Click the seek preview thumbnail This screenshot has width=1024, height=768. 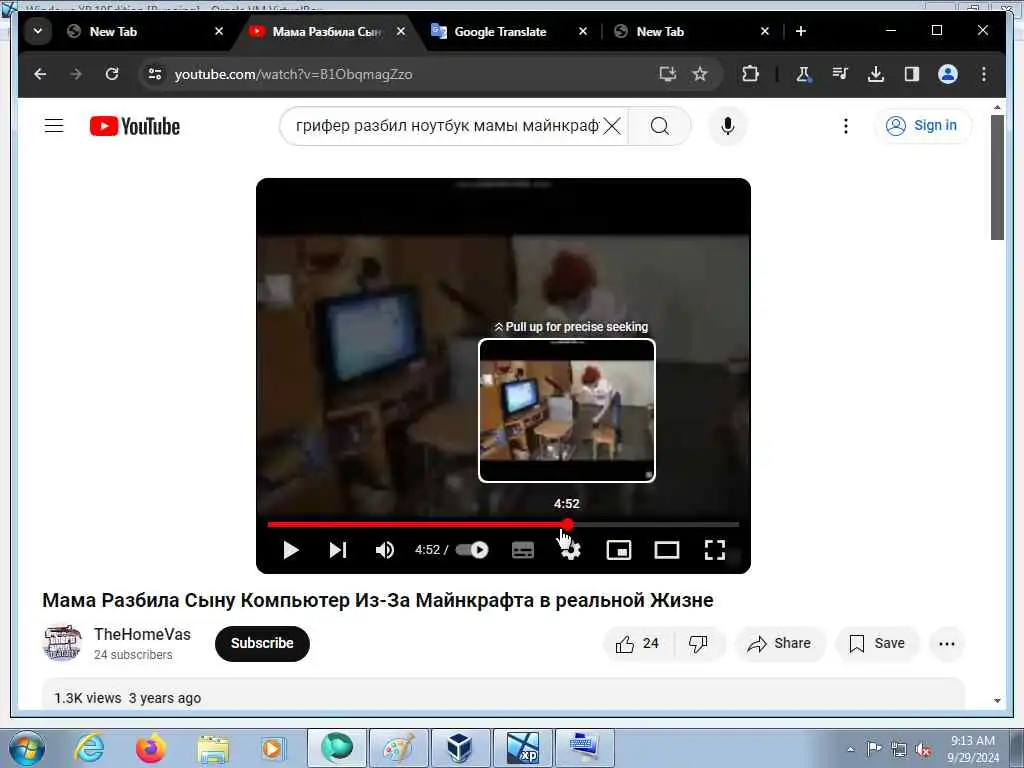[567, 411]
